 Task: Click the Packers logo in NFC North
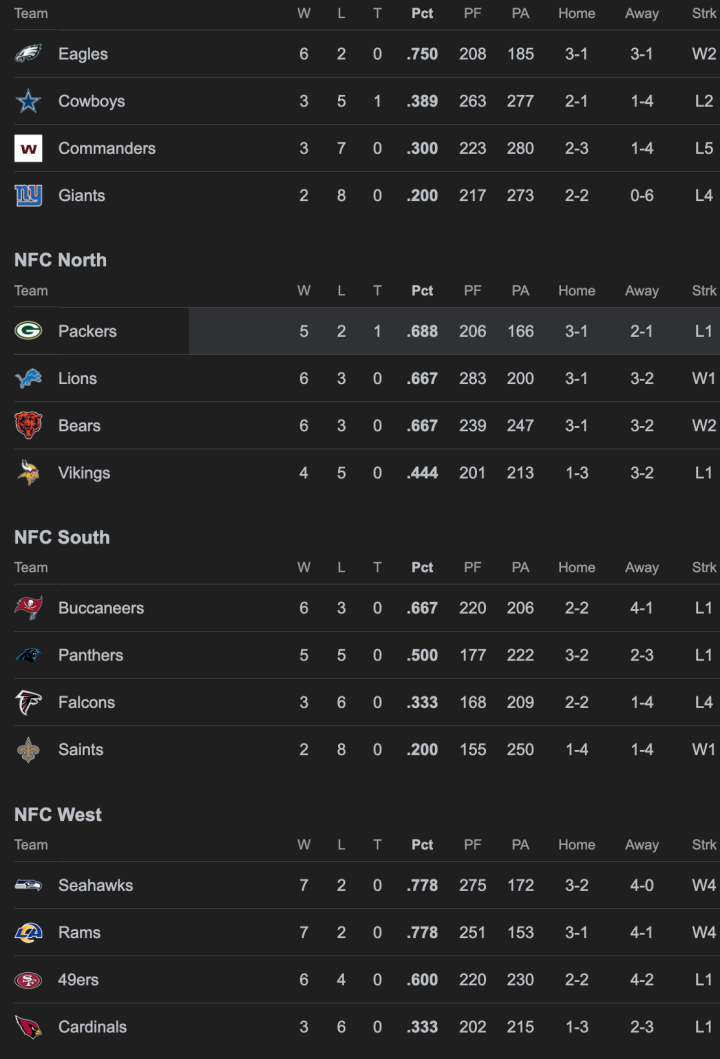click(x=28, y=331)
